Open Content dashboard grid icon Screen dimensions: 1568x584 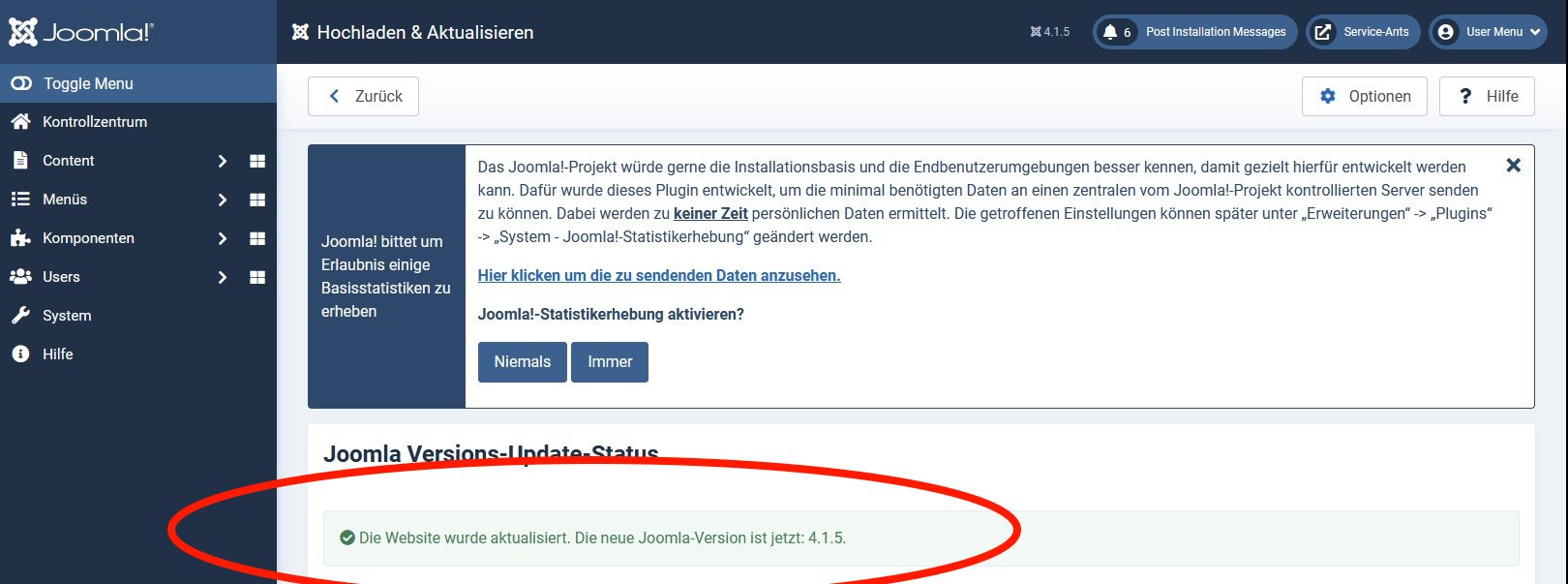257,161
